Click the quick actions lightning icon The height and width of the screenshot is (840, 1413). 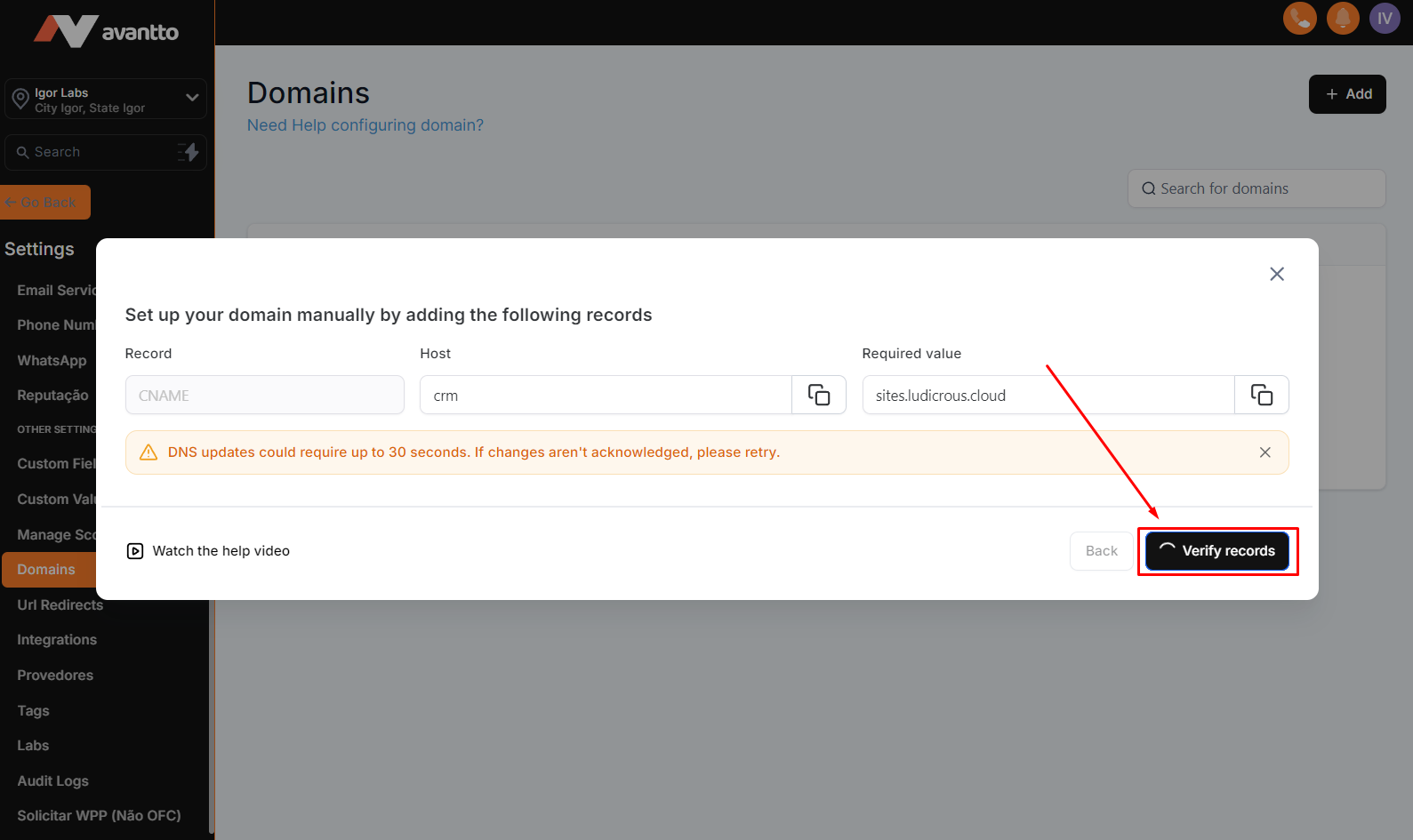189,152
